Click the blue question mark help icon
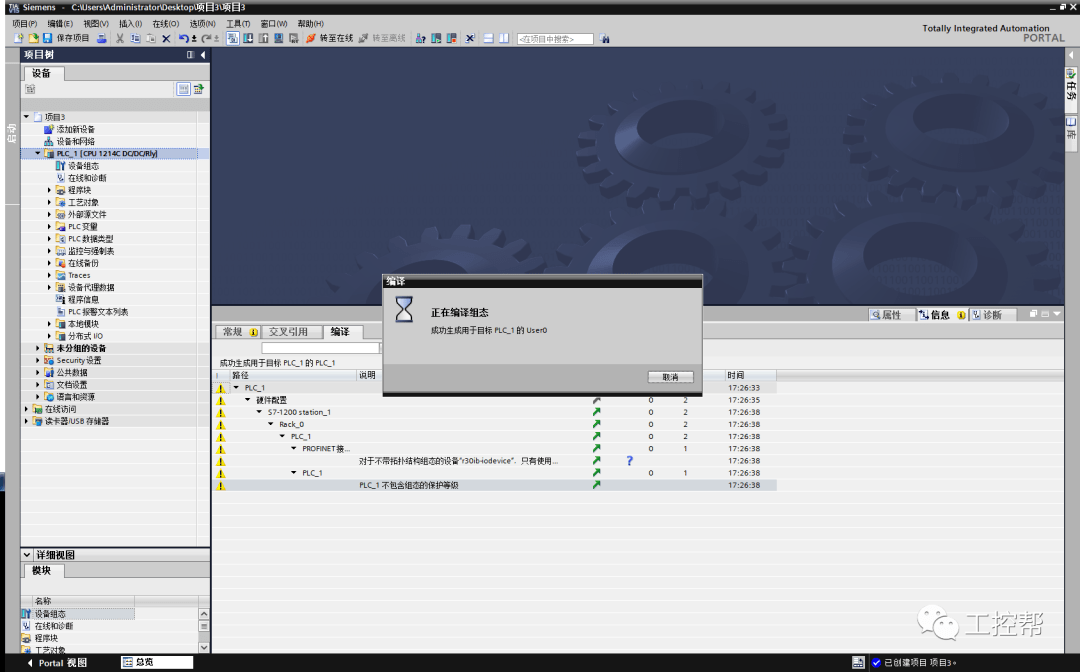 click(629, 461)
